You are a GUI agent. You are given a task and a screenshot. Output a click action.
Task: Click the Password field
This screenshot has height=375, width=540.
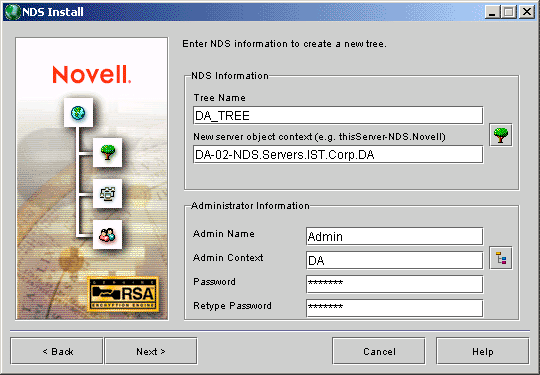pos(394,284)
